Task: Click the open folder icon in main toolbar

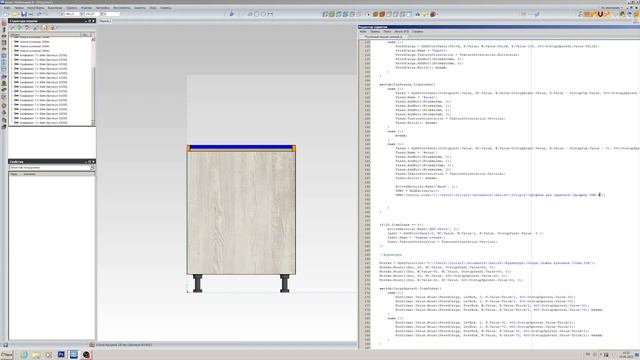Action: 15,14
